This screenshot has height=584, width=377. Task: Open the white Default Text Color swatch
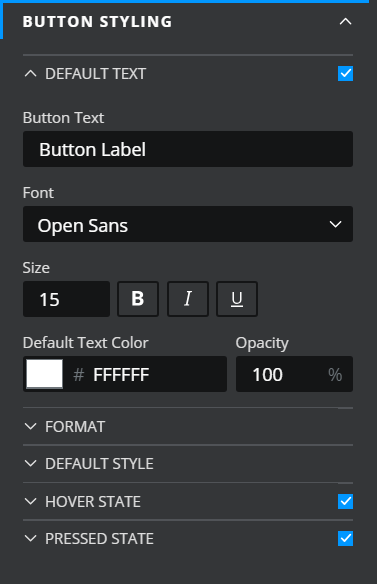pos(44,374)
